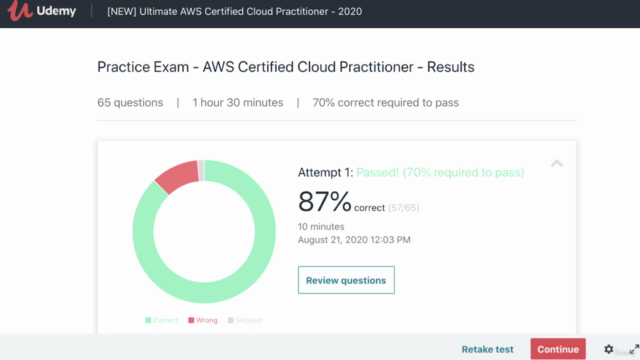Click the "1 hour 30 minutes" text
Image resolution: width=640 pixels, height=360 pixels.
238,102
